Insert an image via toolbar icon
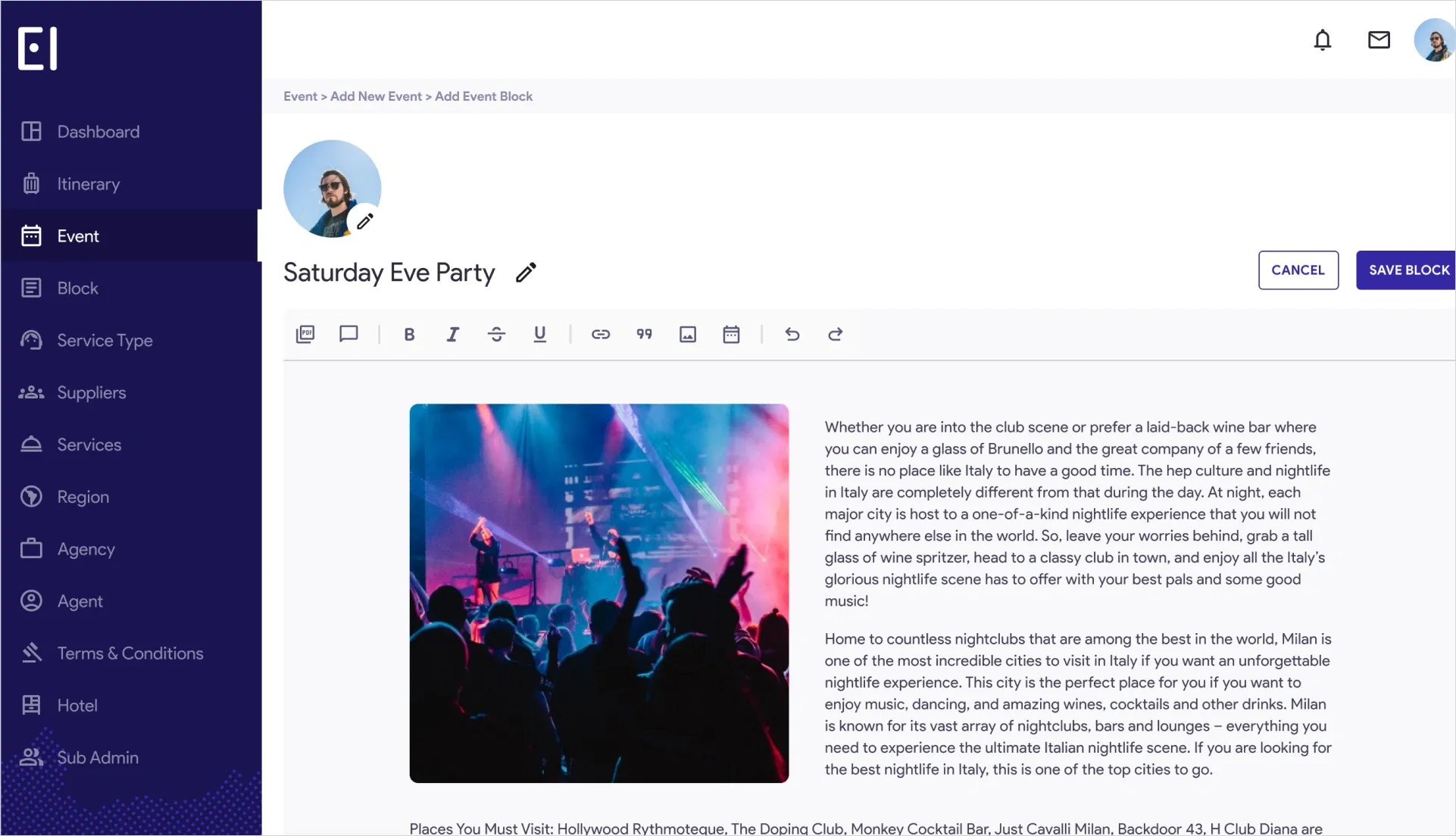Image resolution: width=1456 pixels, height=836 pixels. pyautogui.click(x=688, y=334)
